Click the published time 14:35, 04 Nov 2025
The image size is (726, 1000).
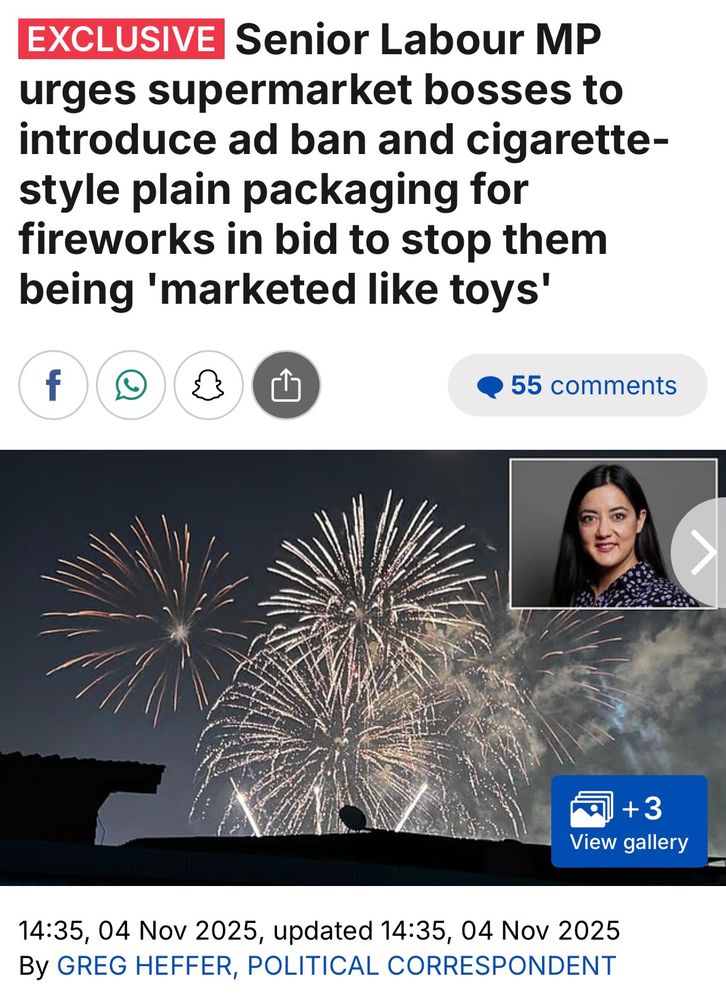137,930
